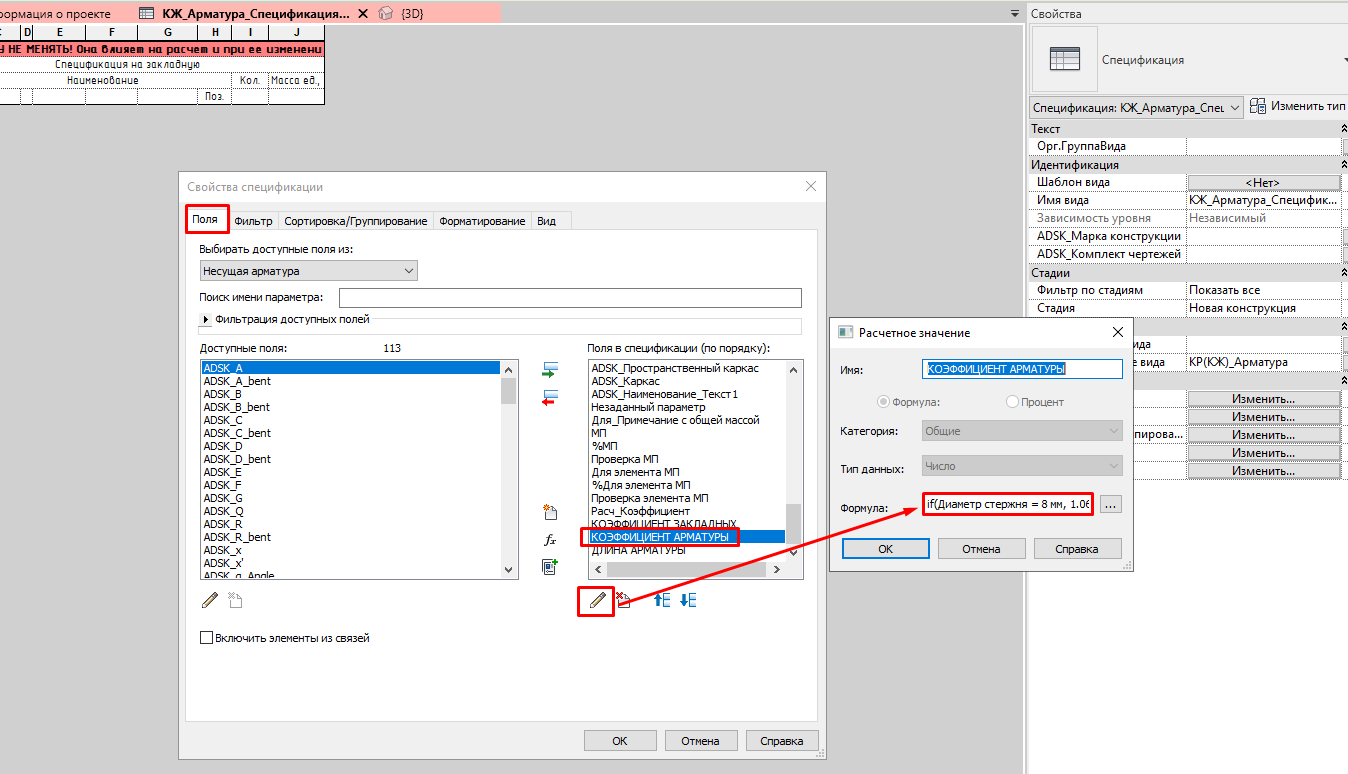Open the 'Сортировка/Группирование' tab
Screen dimensions: 1348x774
coord(355,221)
